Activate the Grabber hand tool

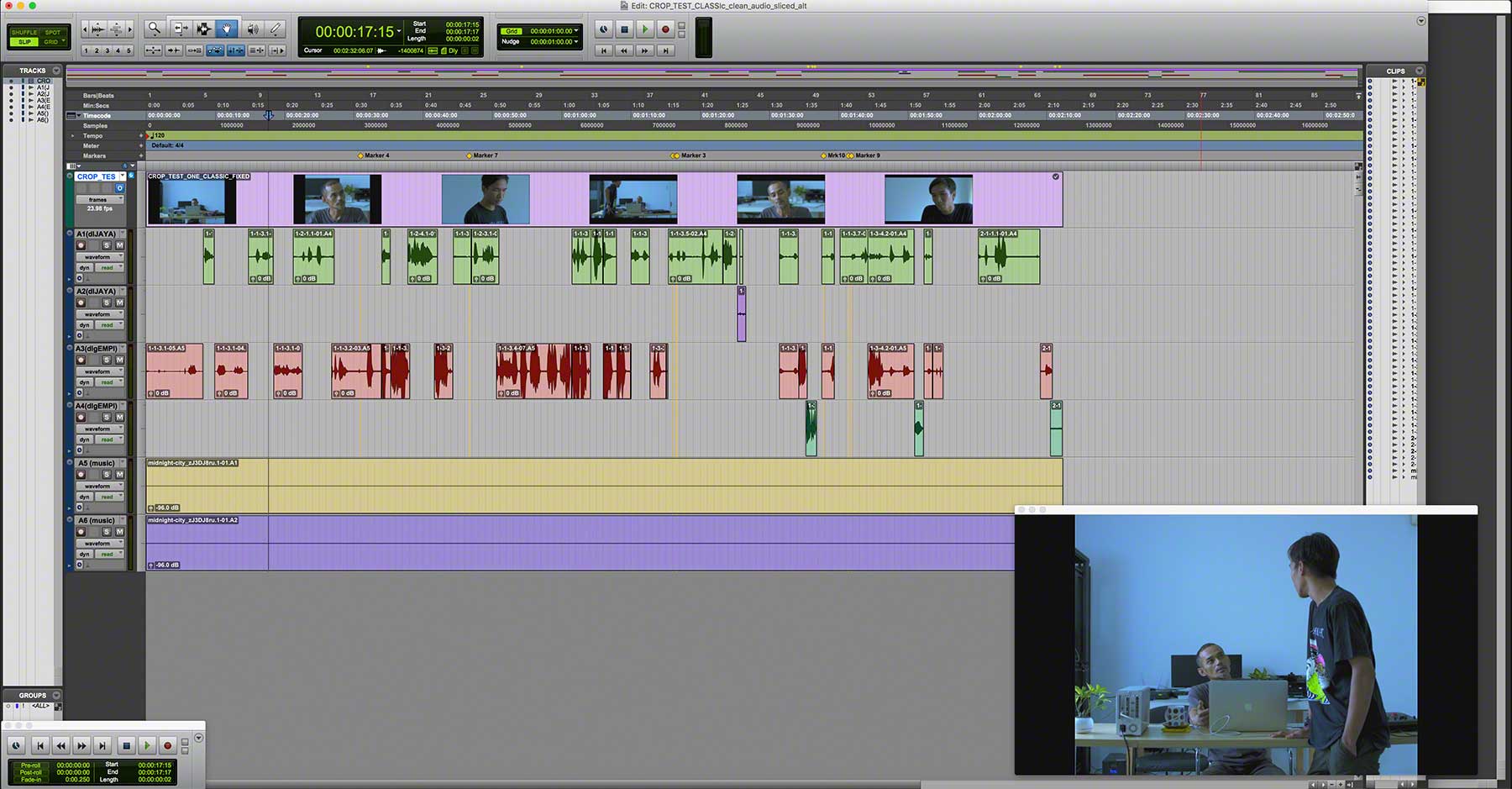[x=226, y=29]
